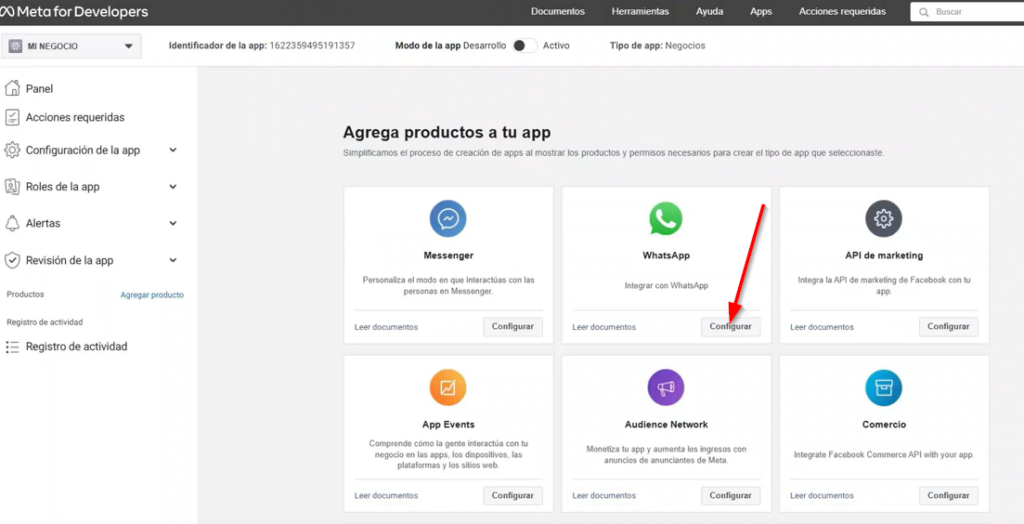Viewport: 1024px width, 524px height.
Task: Click the Integrar con WhatsApp description
Action: pyautogui.click(x=666, y=286)
